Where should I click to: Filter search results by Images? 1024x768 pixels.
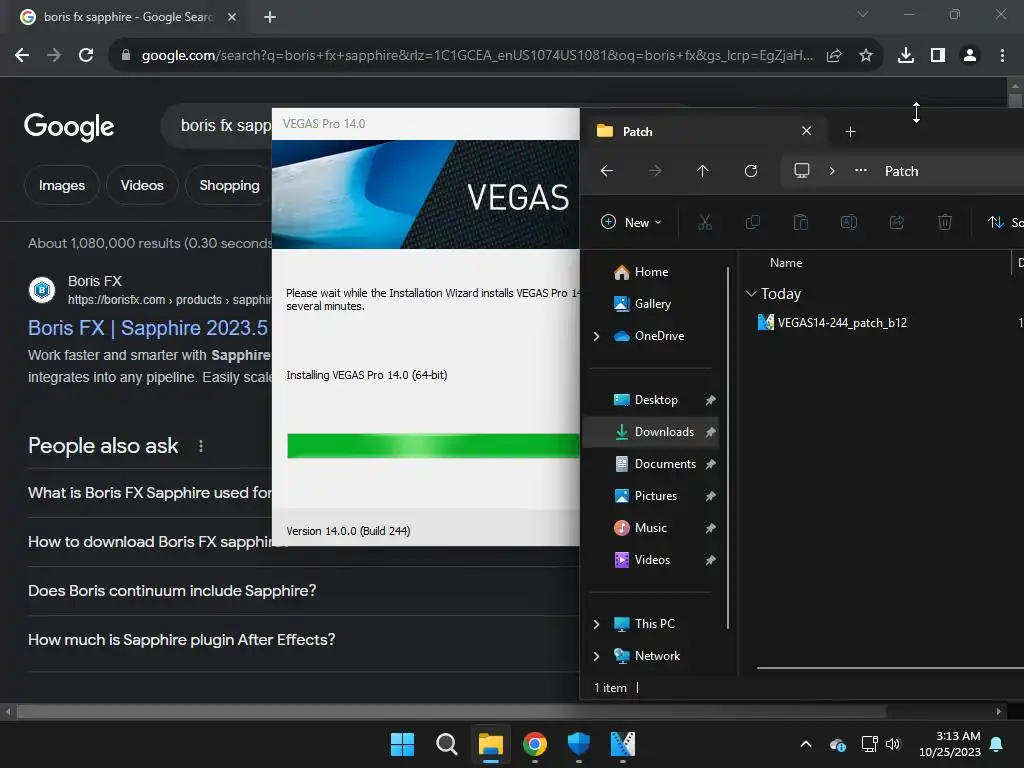[62, 185]
